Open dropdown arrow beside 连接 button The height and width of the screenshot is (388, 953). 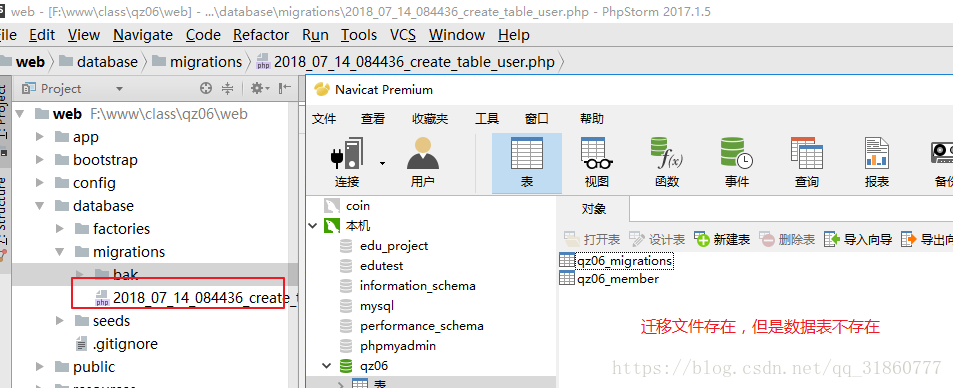coord(382,163)
